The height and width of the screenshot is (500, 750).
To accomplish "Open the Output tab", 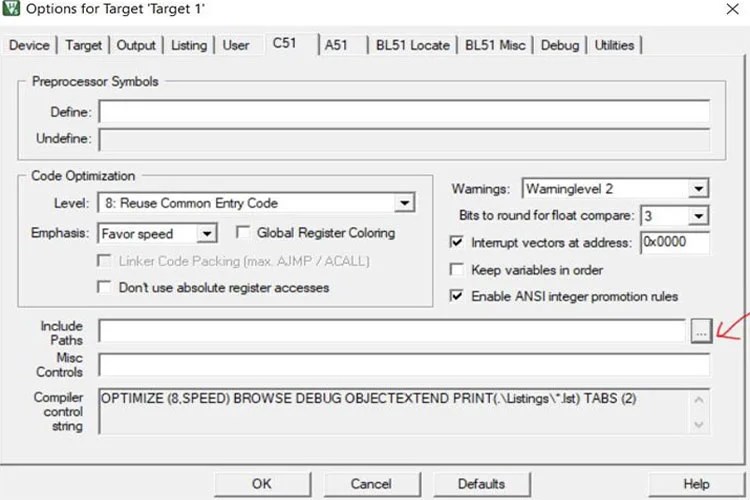I will [x=136, y=45].
